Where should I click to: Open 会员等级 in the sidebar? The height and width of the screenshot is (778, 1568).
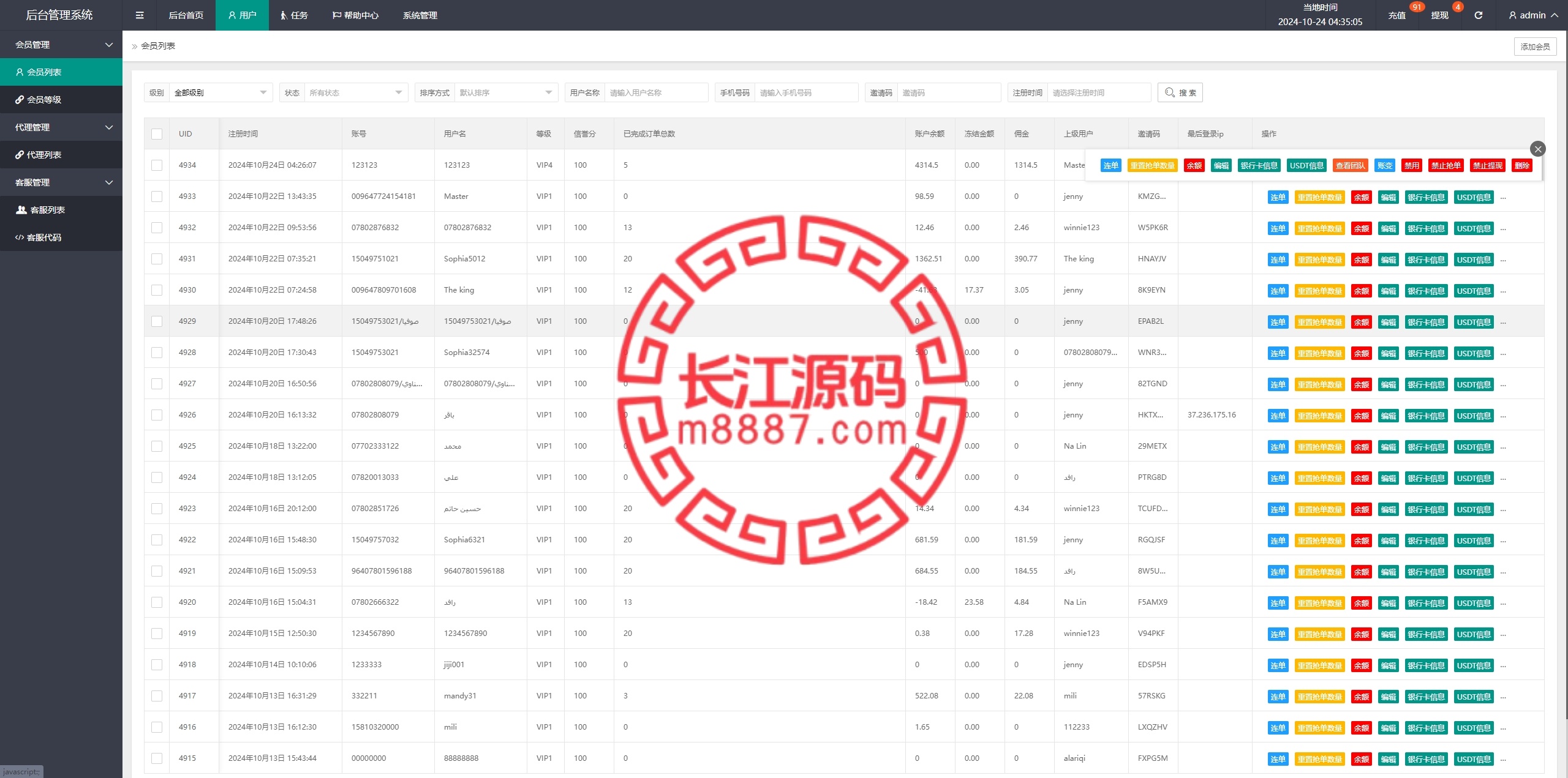point(61,100)
